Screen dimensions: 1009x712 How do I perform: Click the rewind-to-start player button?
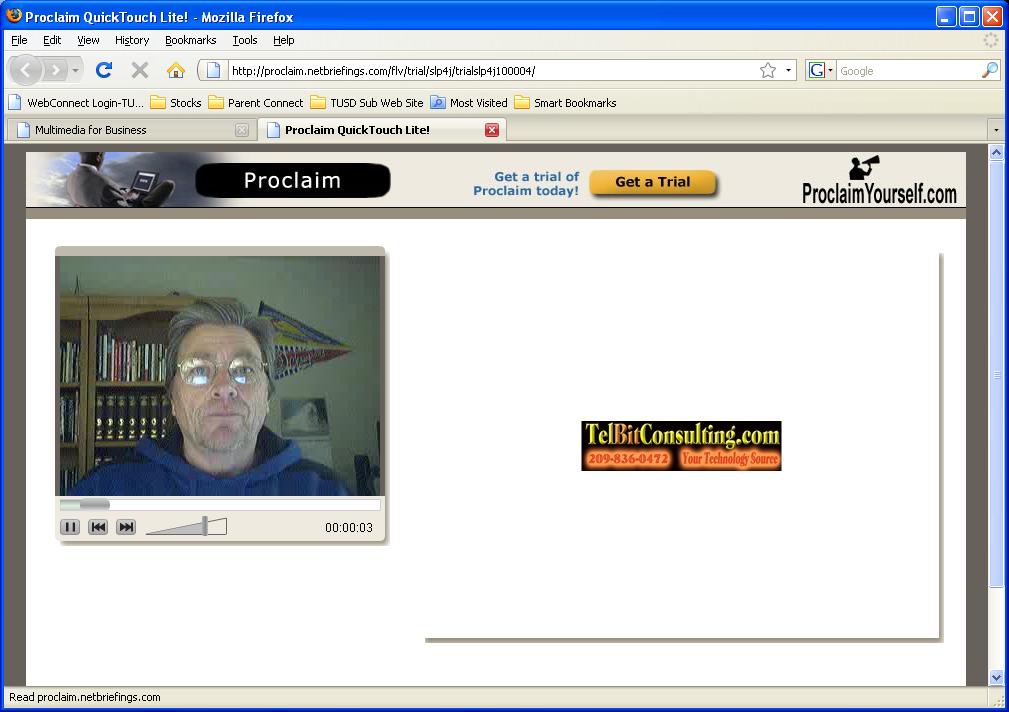click(97, 527)
